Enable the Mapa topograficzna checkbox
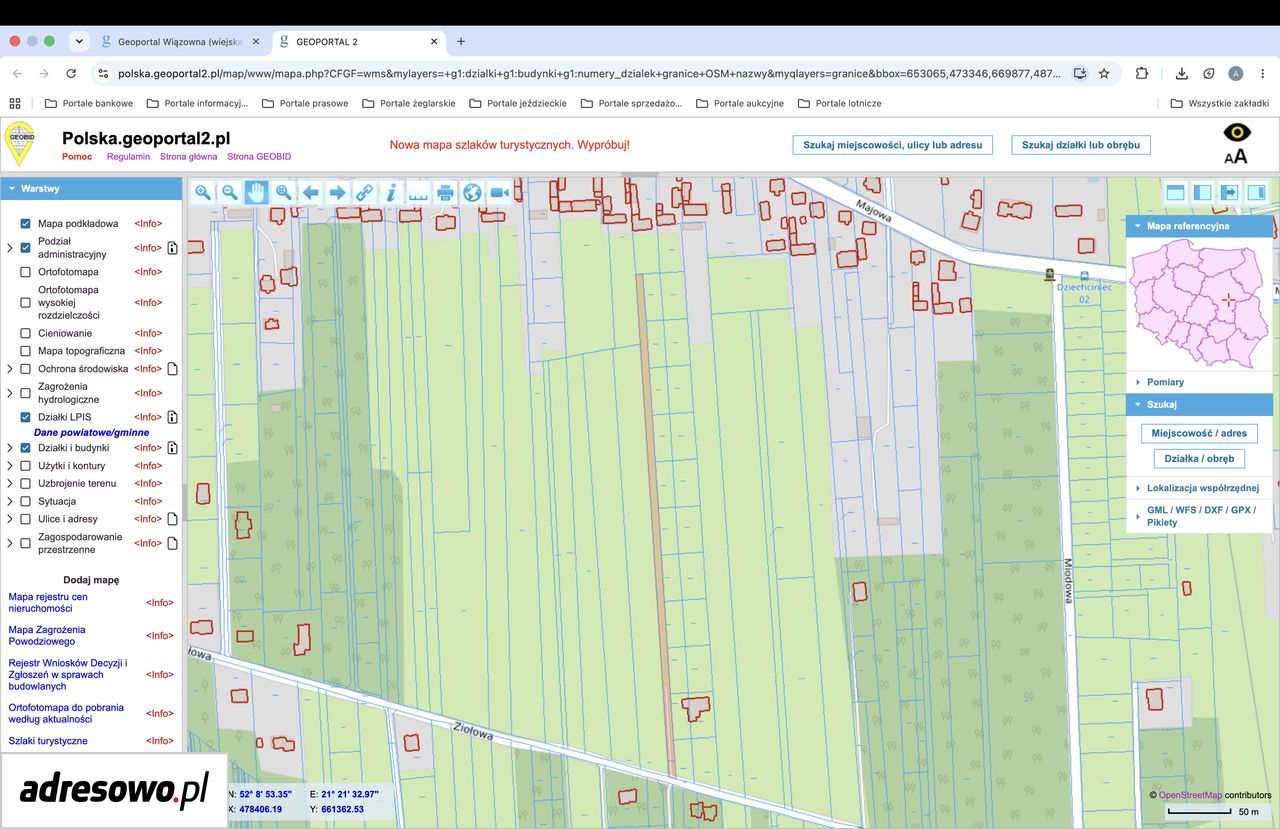Screen dimensions: 1280x829 (26, 351)
